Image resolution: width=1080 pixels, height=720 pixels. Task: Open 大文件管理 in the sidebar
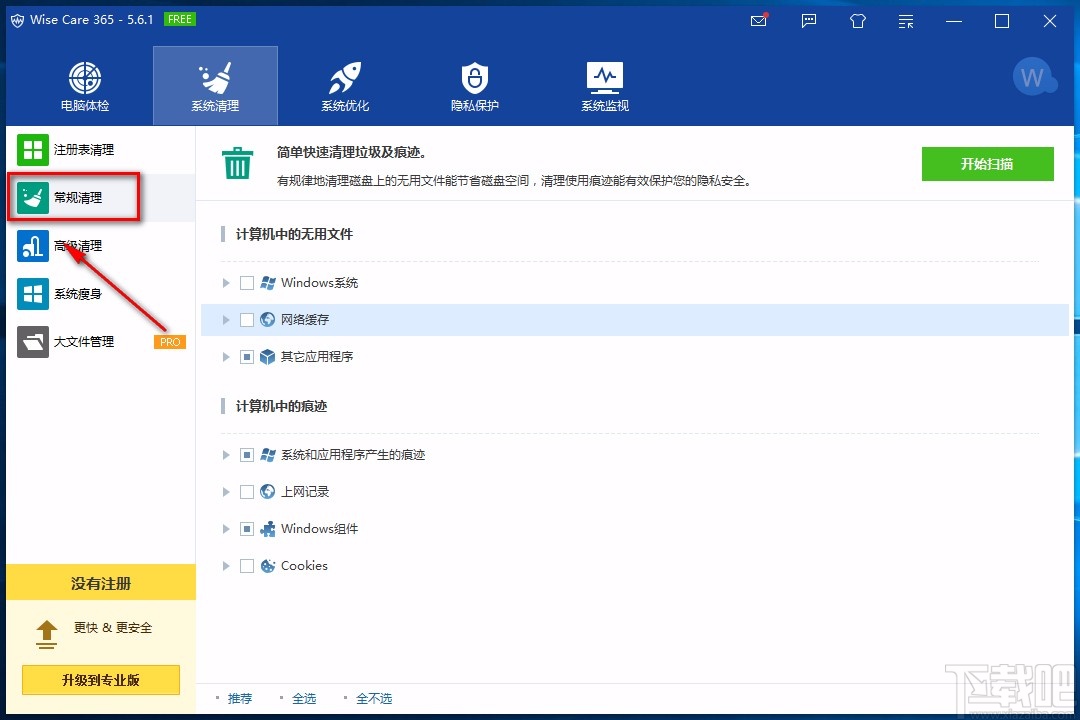point(101,342)
